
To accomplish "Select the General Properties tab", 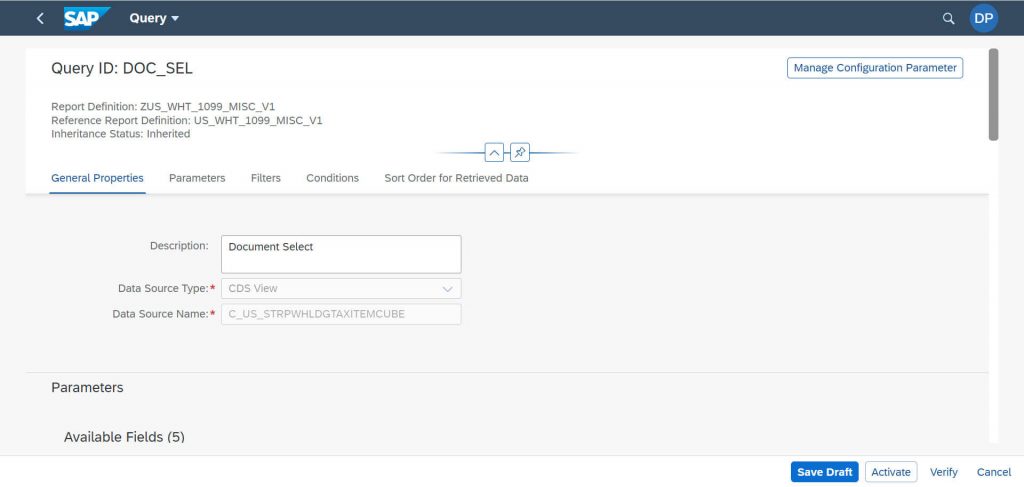I will tap(97, 178).
